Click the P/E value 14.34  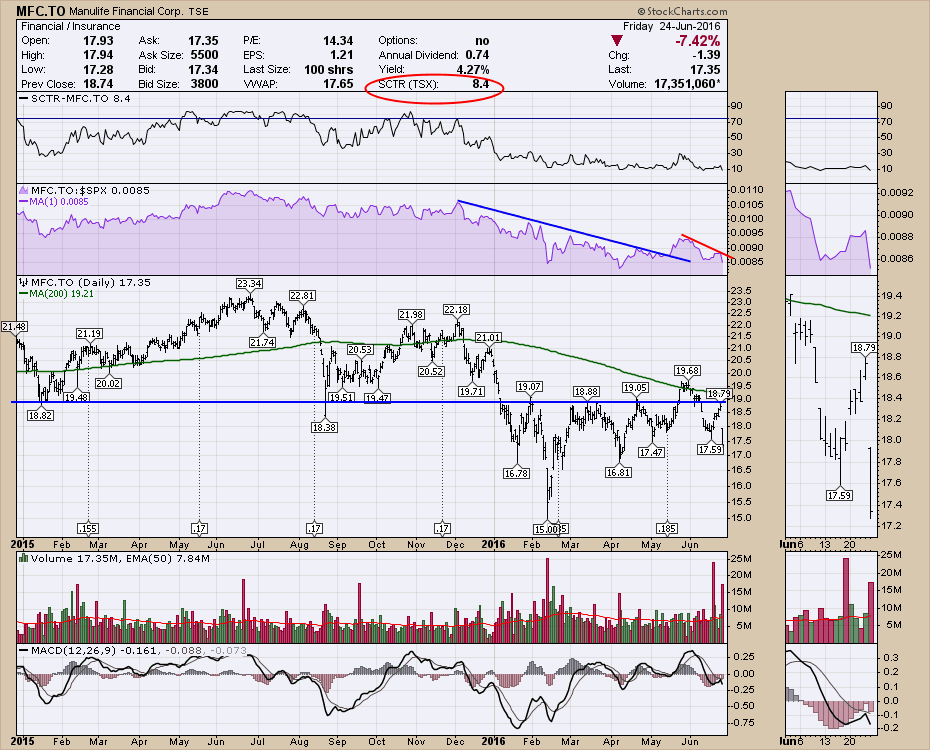tap(338, 40)
